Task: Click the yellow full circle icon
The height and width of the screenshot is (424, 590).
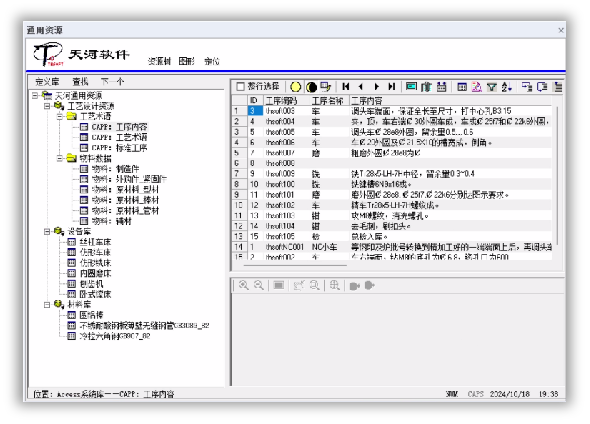Action: coord(296,87)
